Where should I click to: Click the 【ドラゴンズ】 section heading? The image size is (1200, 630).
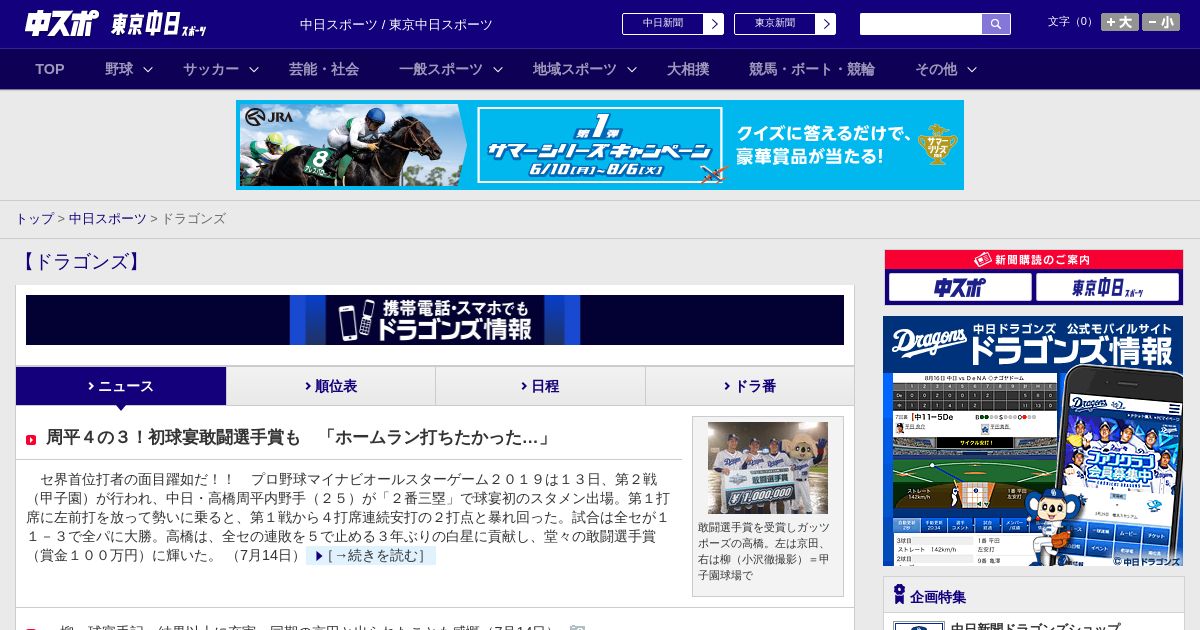tap(80, 262)
